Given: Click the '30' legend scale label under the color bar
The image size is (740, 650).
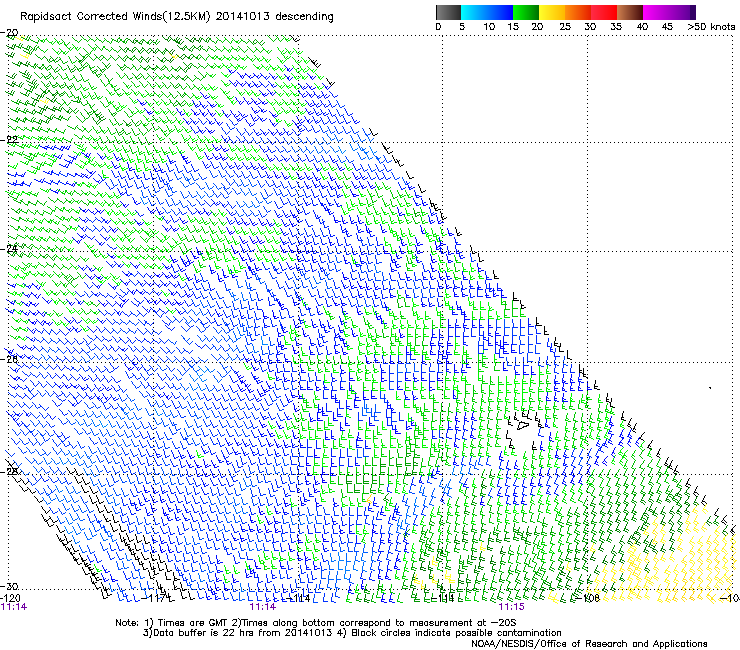Looking at the screenshot, I should pyautogui.click(x=590, y=27).
